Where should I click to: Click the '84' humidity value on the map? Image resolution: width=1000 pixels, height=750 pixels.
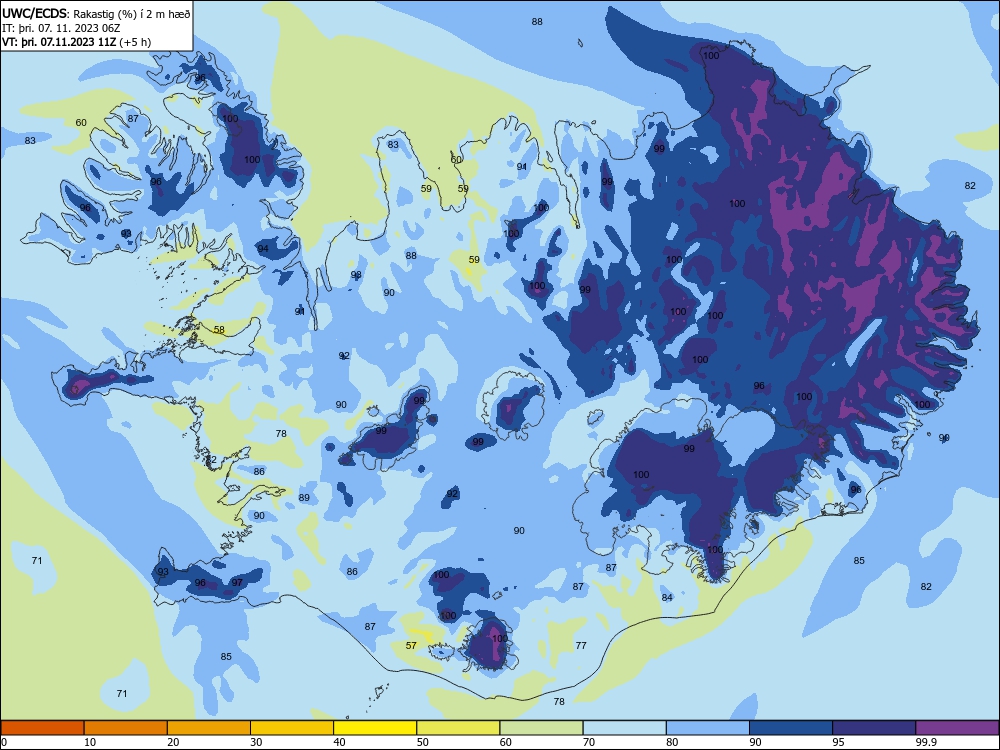[x=667, y=598]
